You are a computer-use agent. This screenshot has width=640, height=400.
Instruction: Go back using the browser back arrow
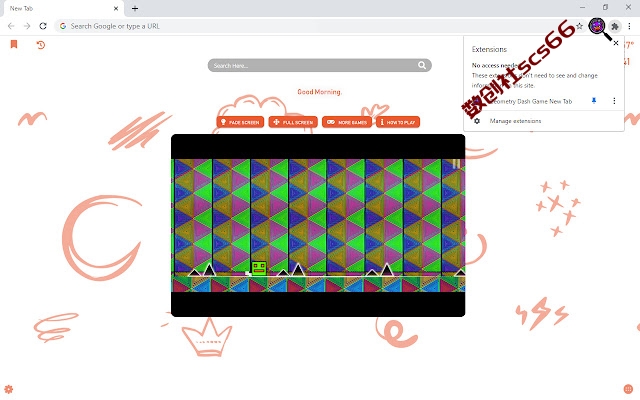point(11,26)
